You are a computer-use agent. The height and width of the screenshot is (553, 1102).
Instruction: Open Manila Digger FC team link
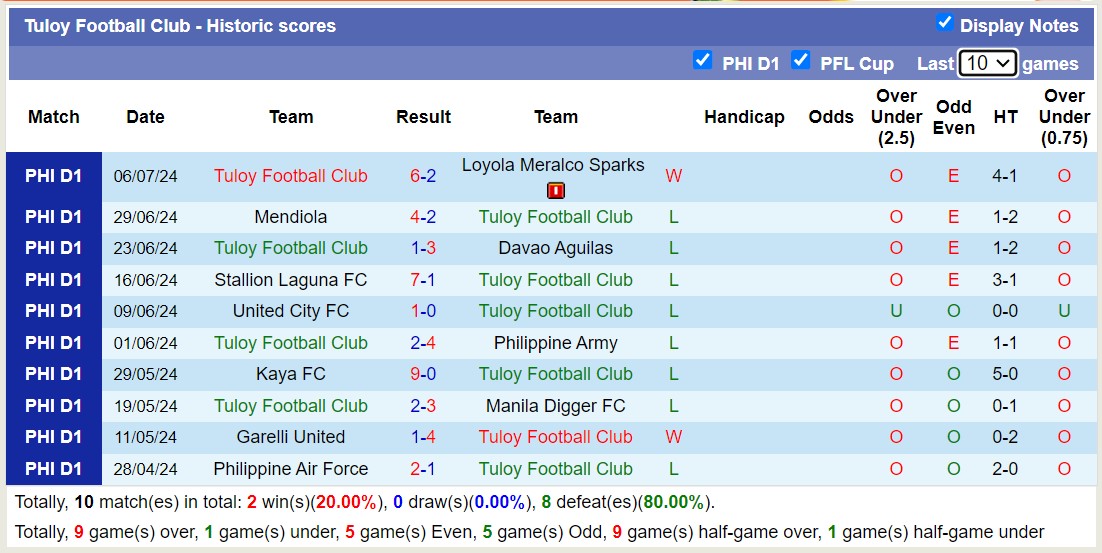(x=556, y=406)
